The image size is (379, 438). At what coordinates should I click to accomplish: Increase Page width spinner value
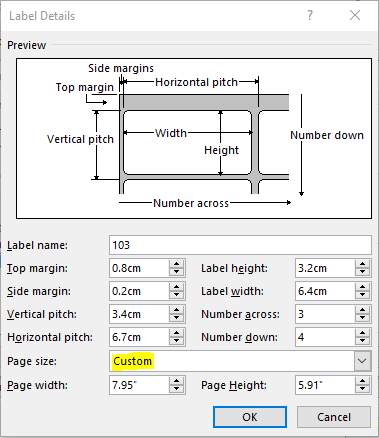[176, 381]
